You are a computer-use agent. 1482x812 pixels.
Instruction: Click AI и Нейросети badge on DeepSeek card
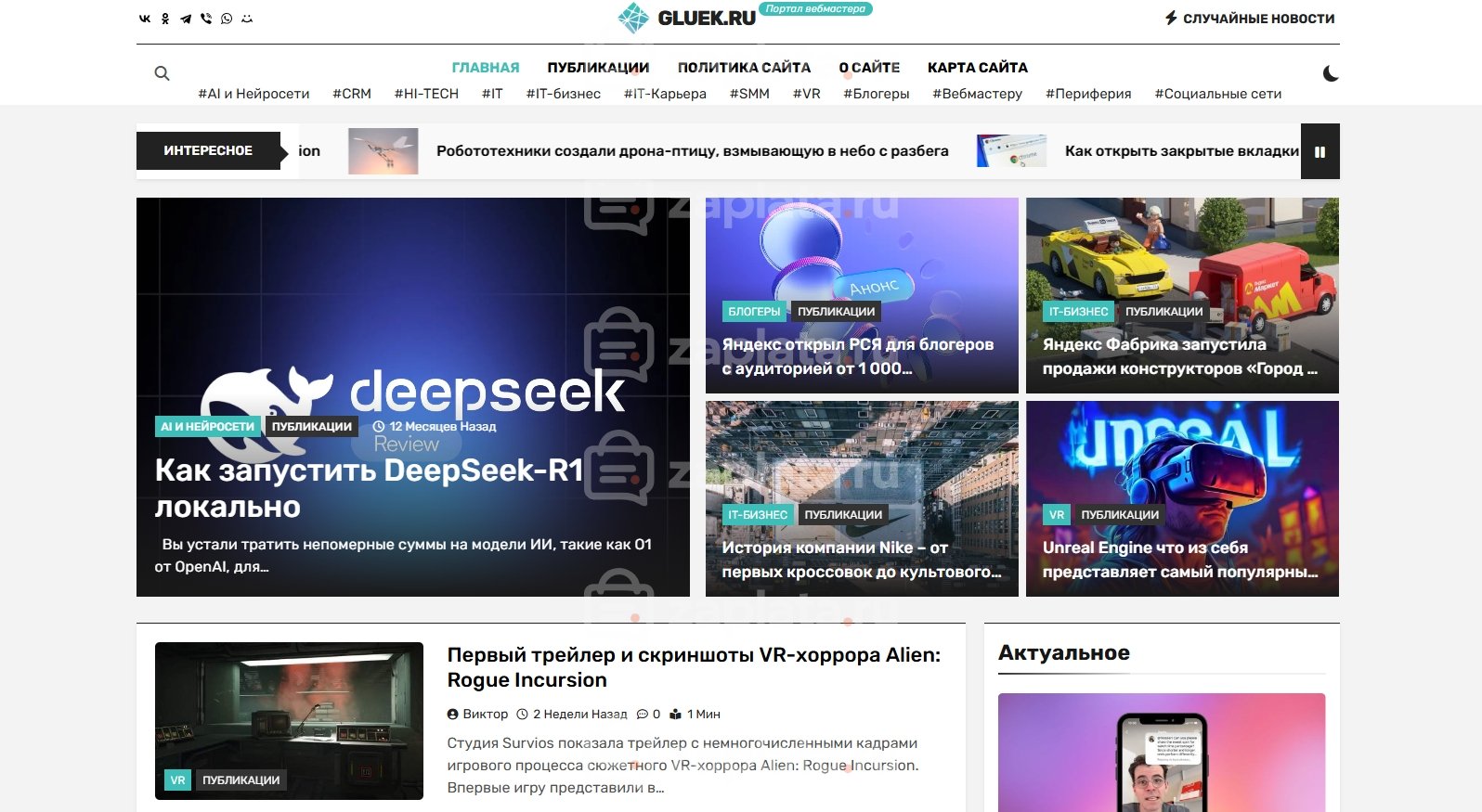click(x=207, y=427)
